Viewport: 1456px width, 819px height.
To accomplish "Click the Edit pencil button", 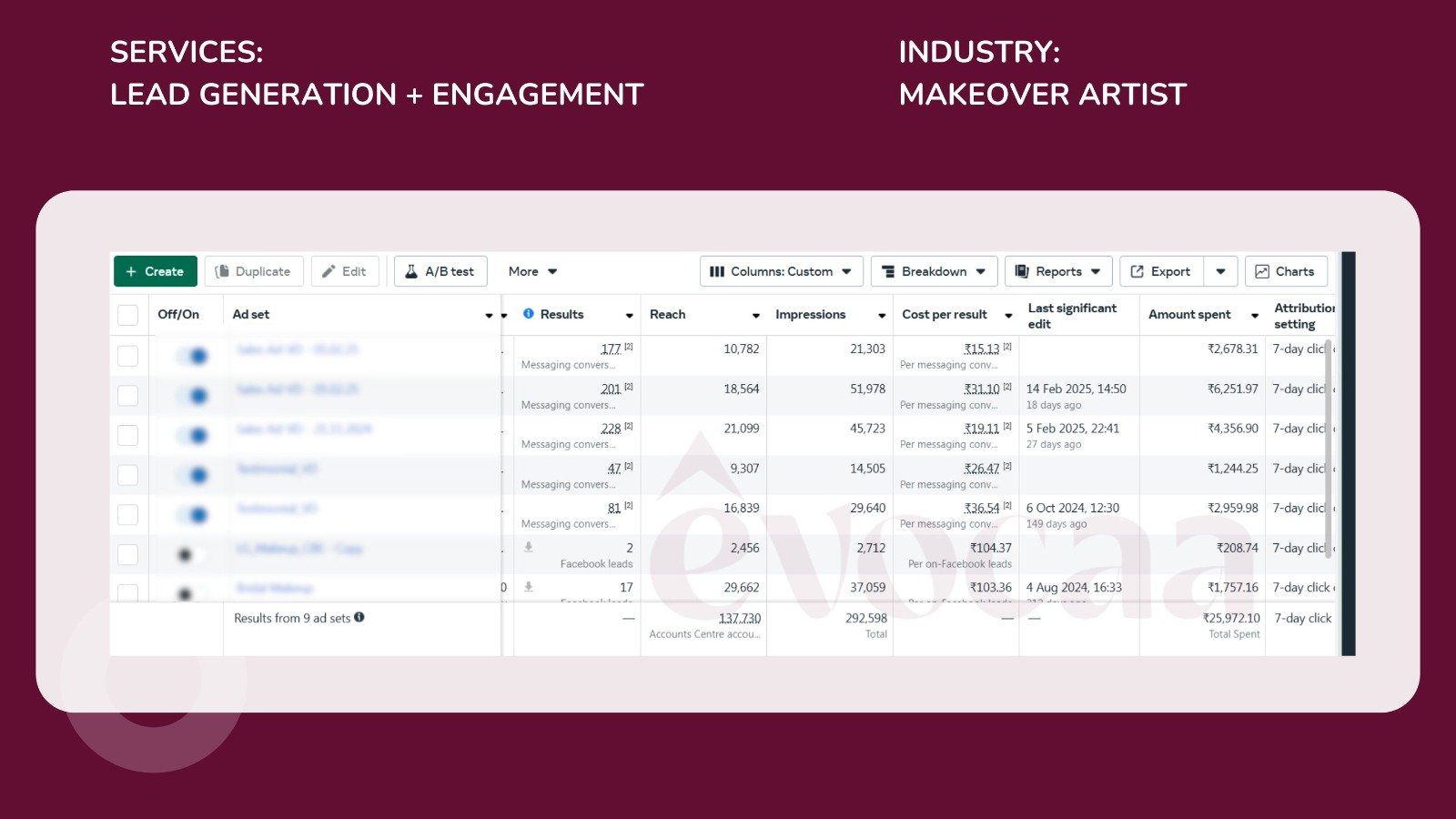I will click(x=344, y=271).
